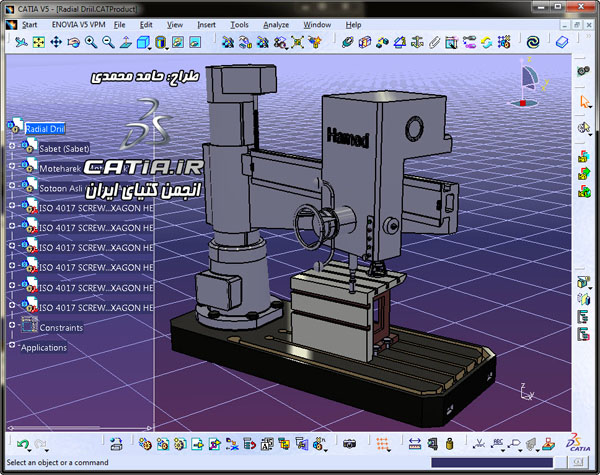
Task: Open the grid icon dropdown arrow
Action: [x=390, y=451]
